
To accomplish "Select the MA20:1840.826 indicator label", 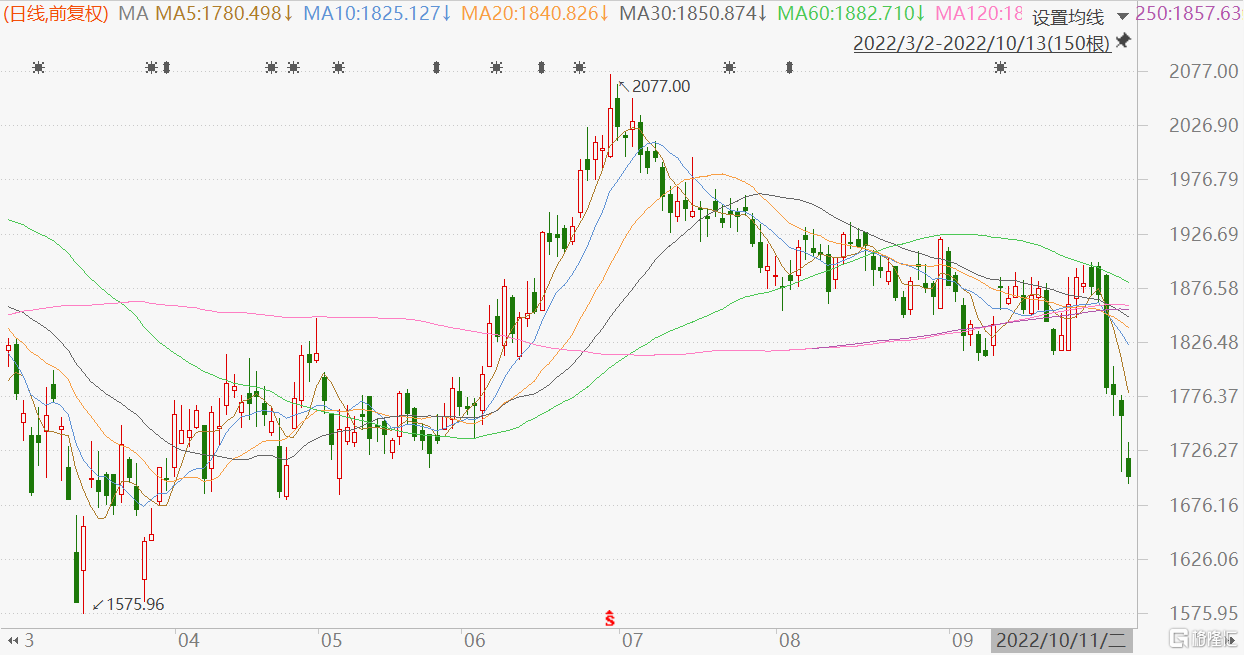I will click(535, 14).
